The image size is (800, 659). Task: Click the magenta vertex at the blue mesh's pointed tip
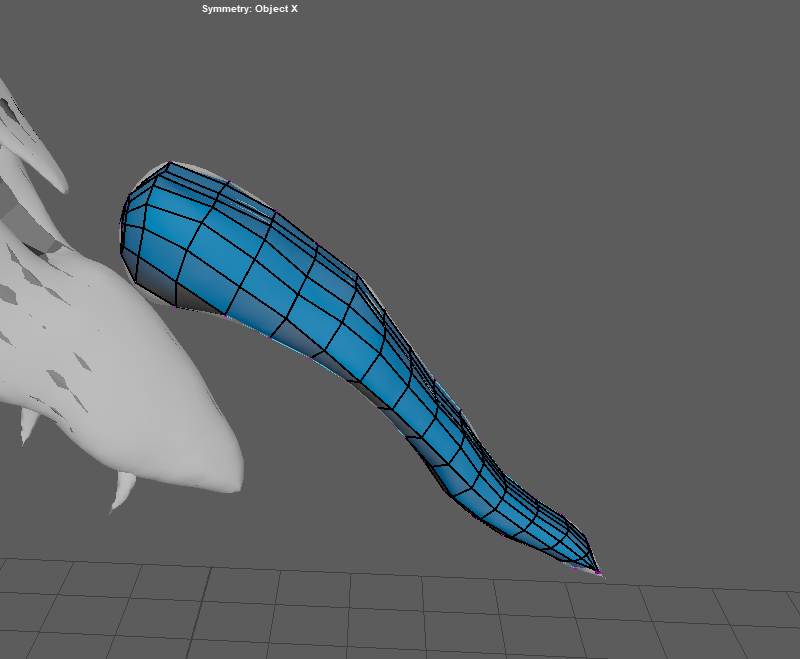point(598,572)
